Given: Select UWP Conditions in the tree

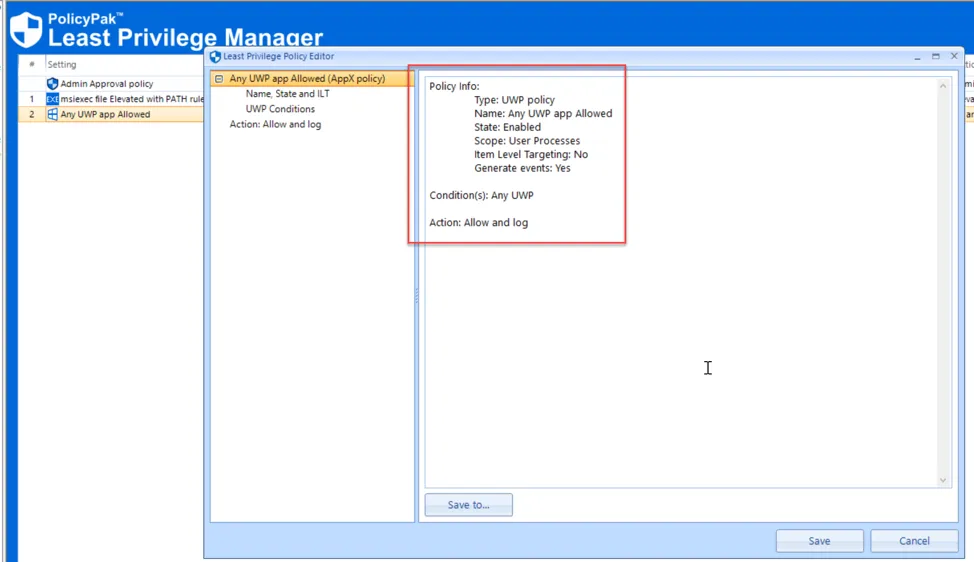Looking at the screenshot, I should click(x=280, y=109).
